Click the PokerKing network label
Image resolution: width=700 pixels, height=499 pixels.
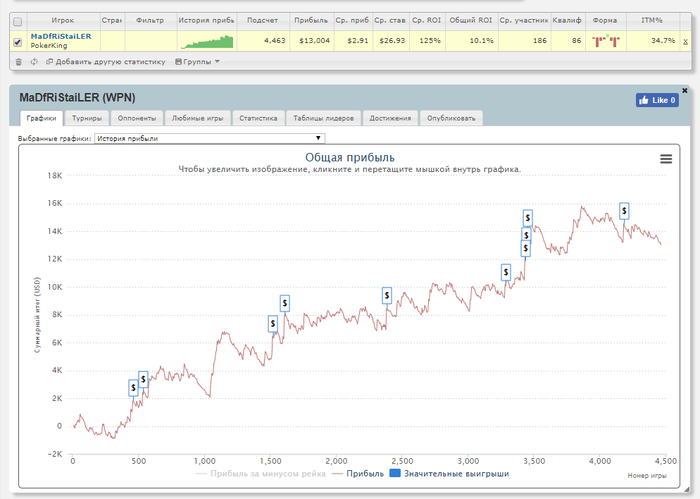pos(49,46)
